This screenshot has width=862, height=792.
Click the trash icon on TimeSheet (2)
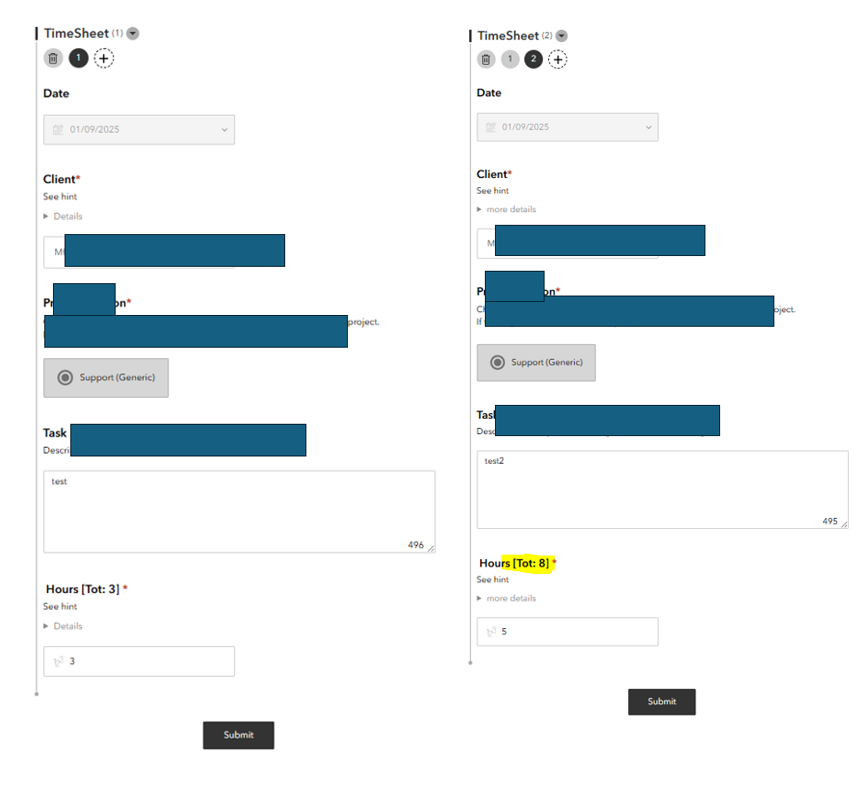click(x=486, y=59)
